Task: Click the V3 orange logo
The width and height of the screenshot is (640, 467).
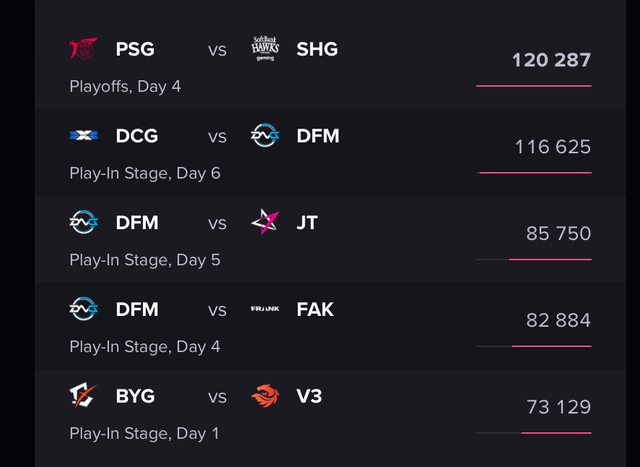Action: 265,396
